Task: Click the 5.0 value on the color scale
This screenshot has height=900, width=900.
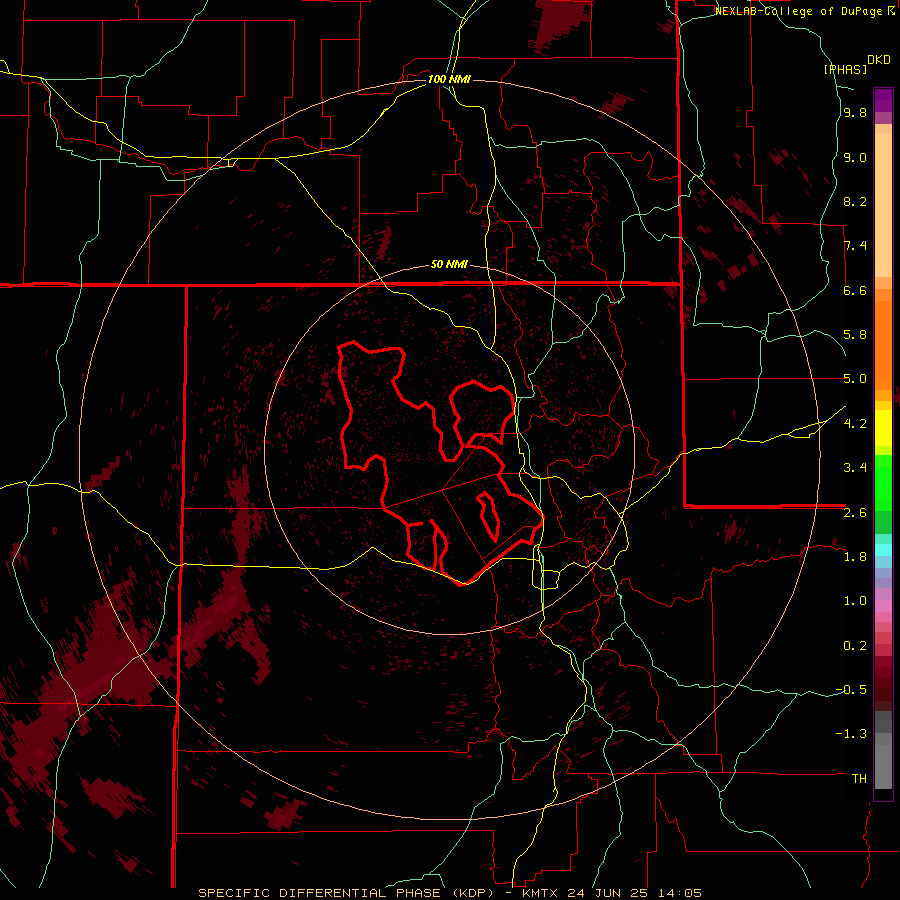Action: coord(855,379)
